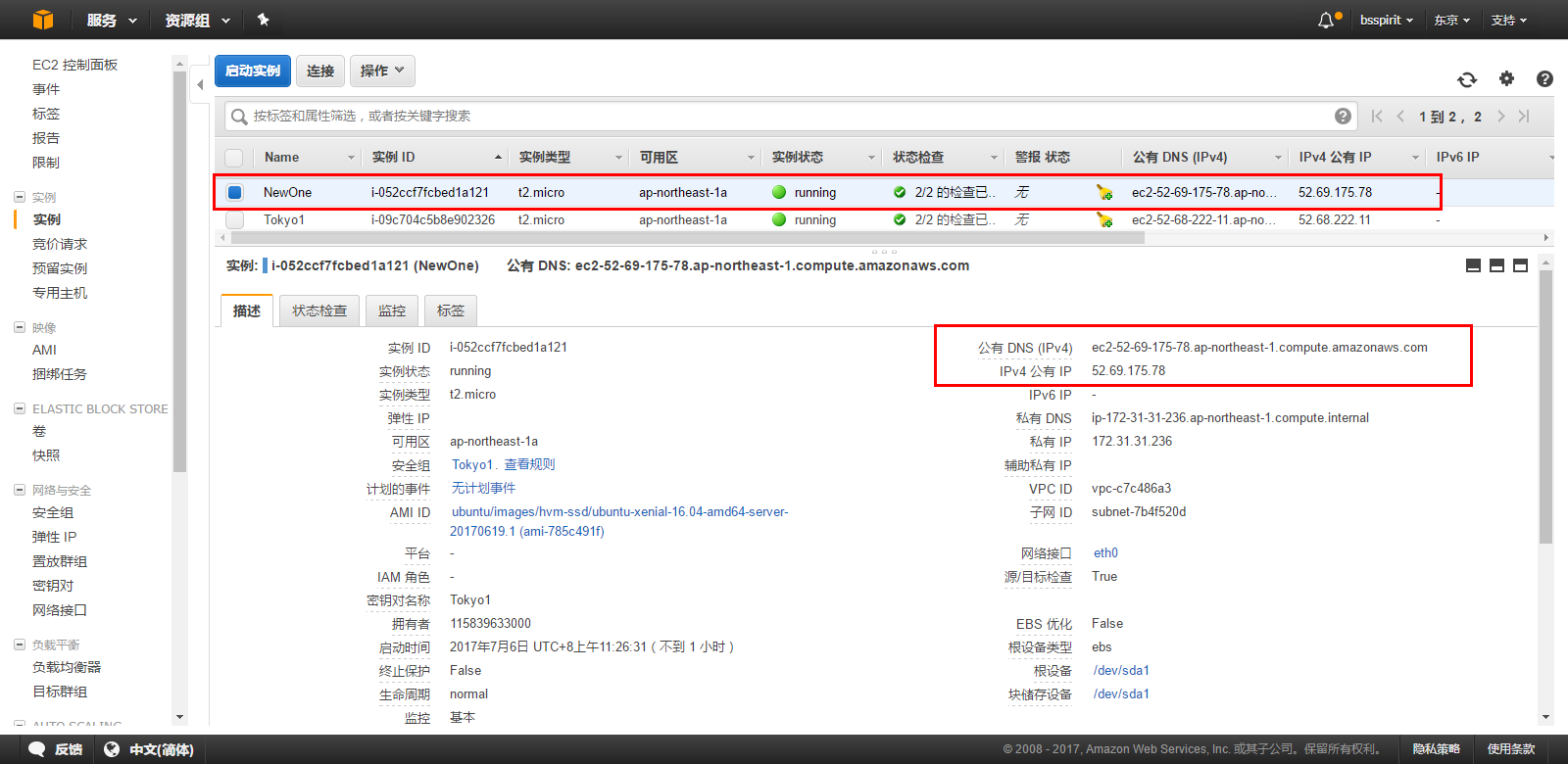Screen dimensions: 1568x764
Task: Open the ubuntu AMI ID link
Action: pos(619,521)
